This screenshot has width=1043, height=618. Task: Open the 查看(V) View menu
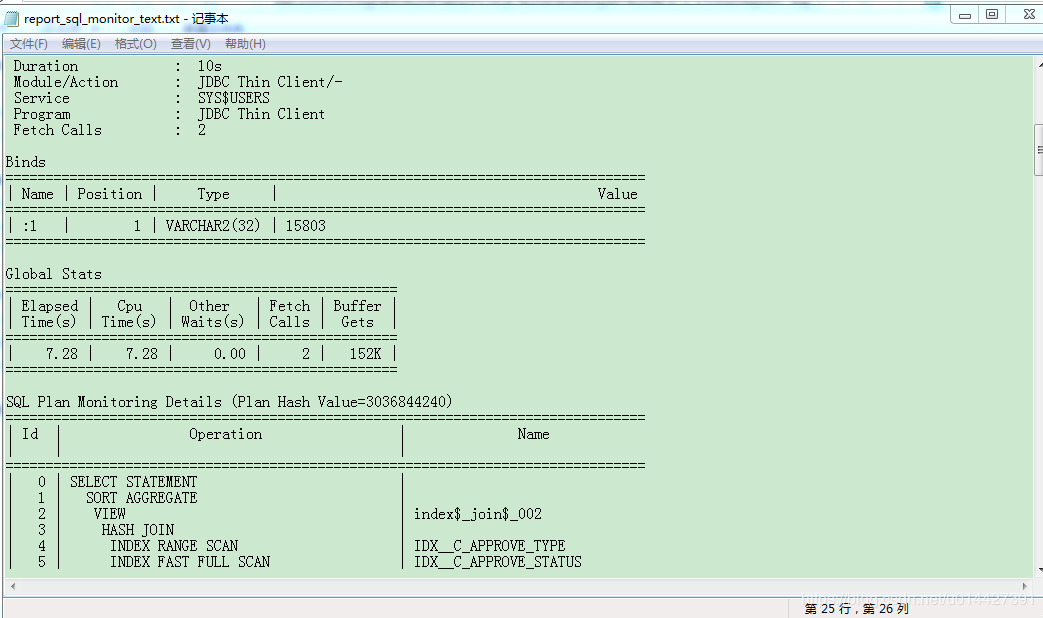click(191, 44)
